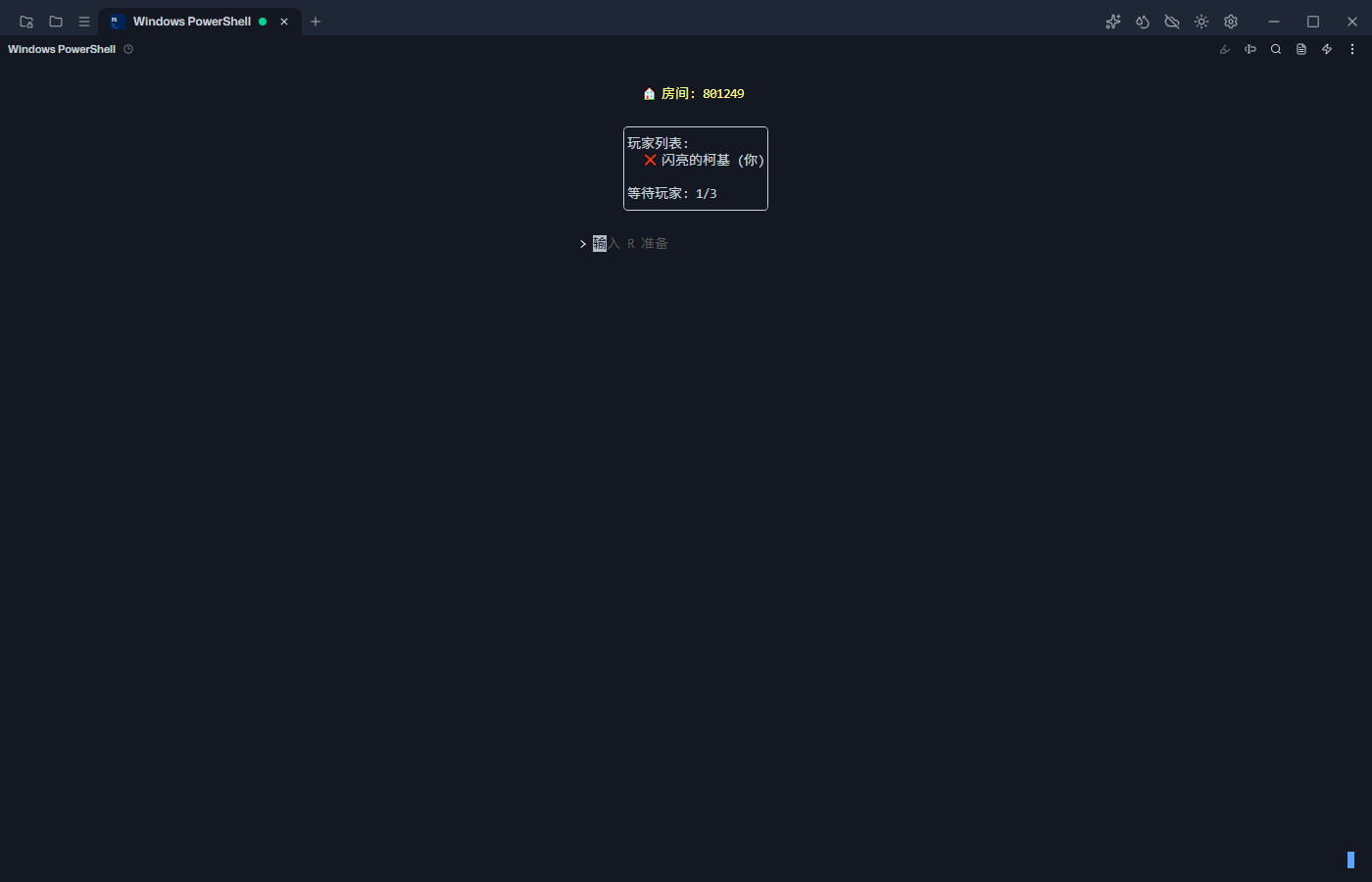Open the folder icon in the title bar

56,22
